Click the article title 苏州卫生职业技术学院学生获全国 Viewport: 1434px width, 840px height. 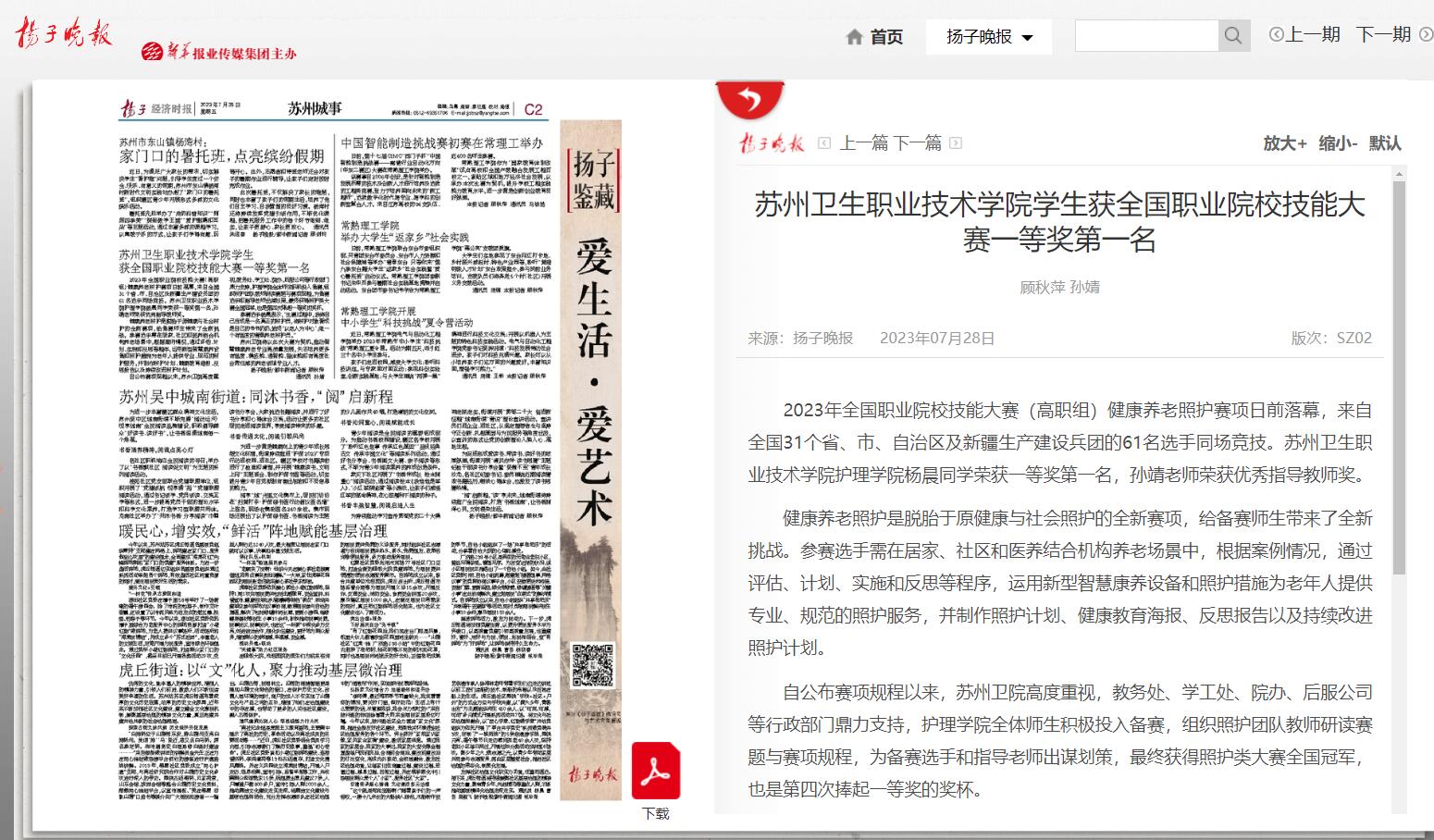1059,222
